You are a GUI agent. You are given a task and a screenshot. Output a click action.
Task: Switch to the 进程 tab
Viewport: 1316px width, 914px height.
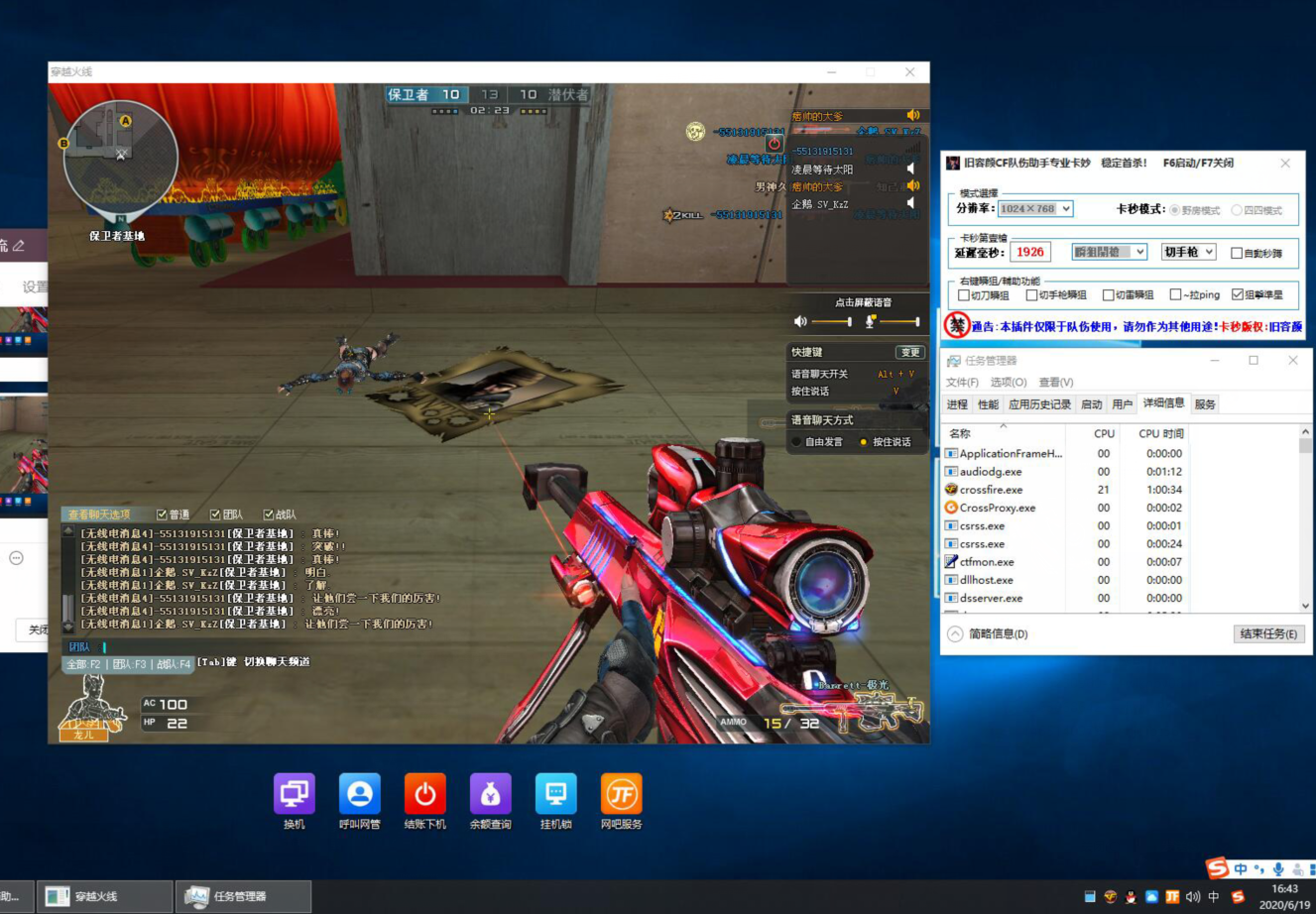tap(957, 404)
